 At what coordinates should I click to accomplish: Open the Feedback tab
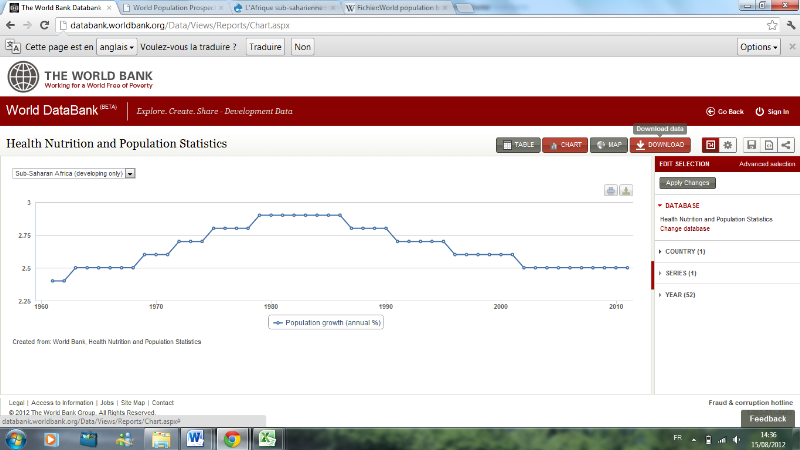(x=767, y=419)
